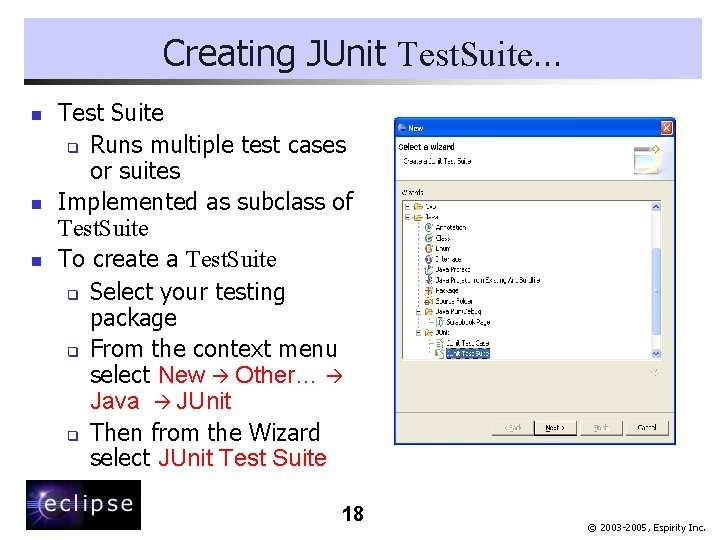Screen dimensions: 720x540
Task: Click the Finish button in the wizard
Action: (x=601, y=428)
